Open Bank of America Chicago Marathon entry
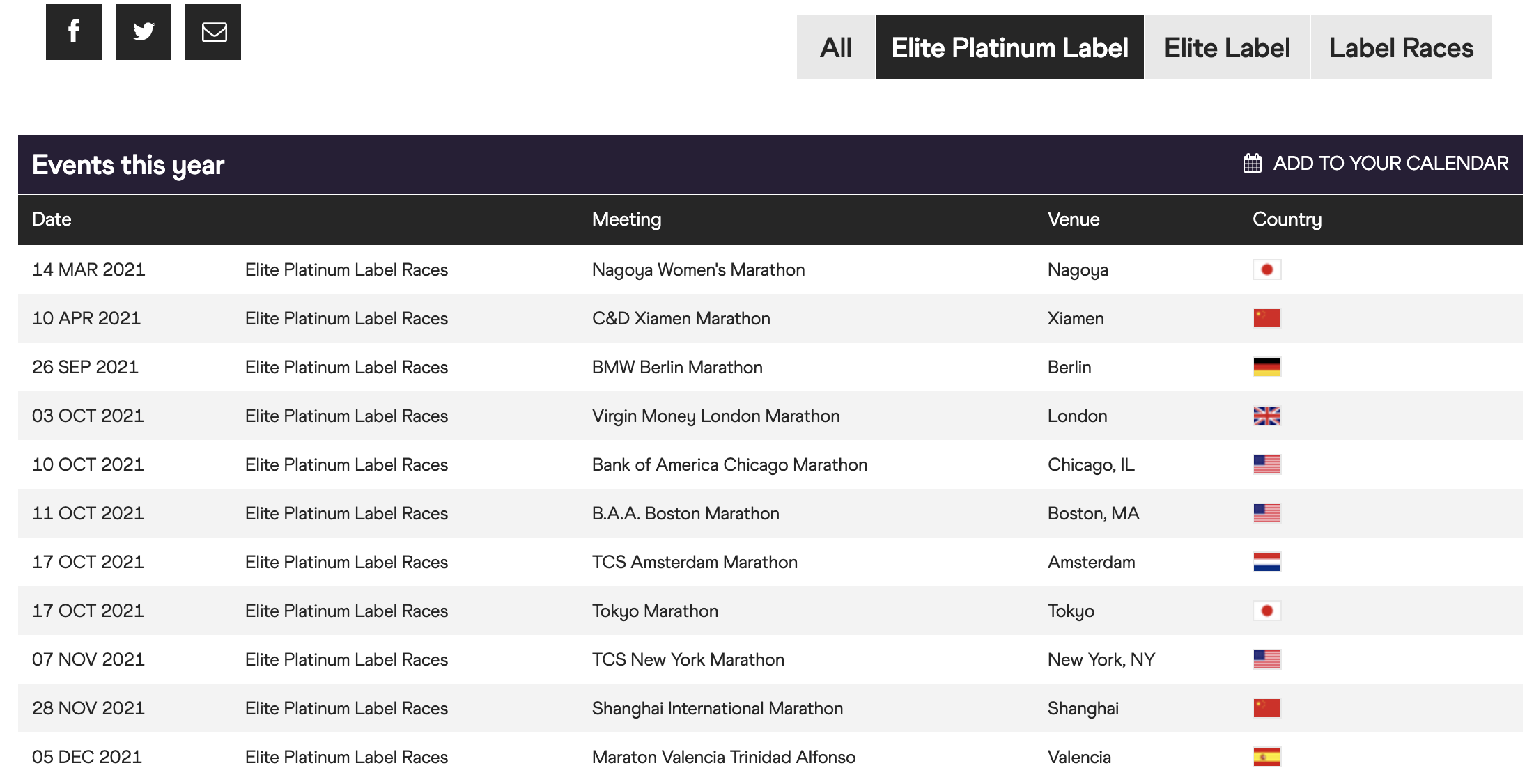1534x784 pixels. tap(729, 465)
